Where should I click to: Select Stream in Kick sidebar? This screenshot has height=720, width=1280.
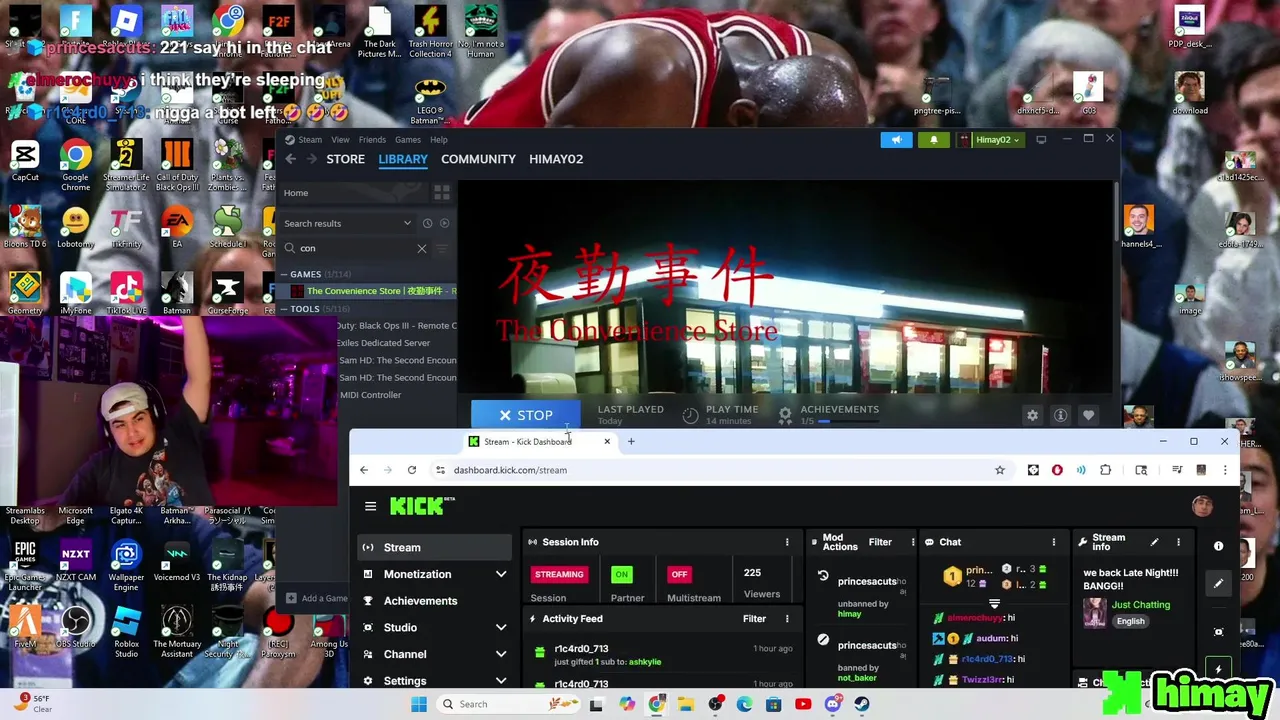(x=435, y=547)
